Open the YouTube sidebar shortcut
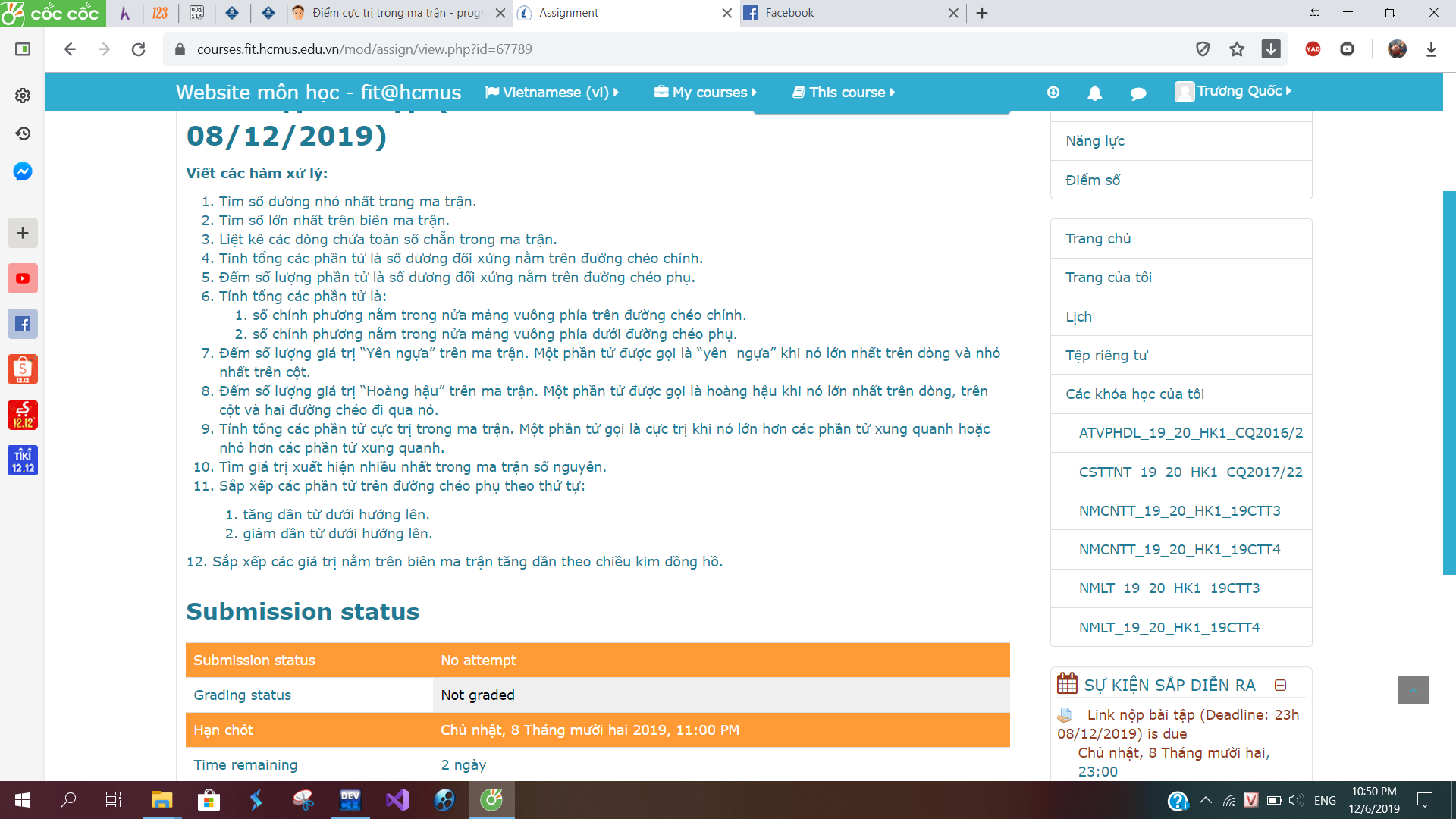 pos(23,278)
